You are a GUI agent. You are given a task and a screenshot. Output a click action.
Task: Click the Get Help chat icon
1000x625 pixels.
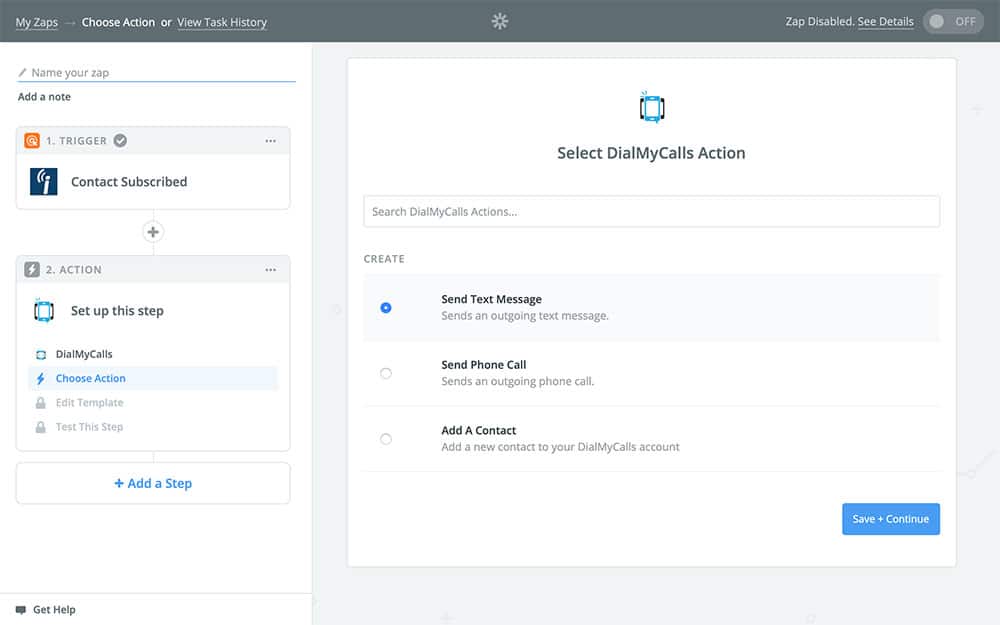point(21,609)
